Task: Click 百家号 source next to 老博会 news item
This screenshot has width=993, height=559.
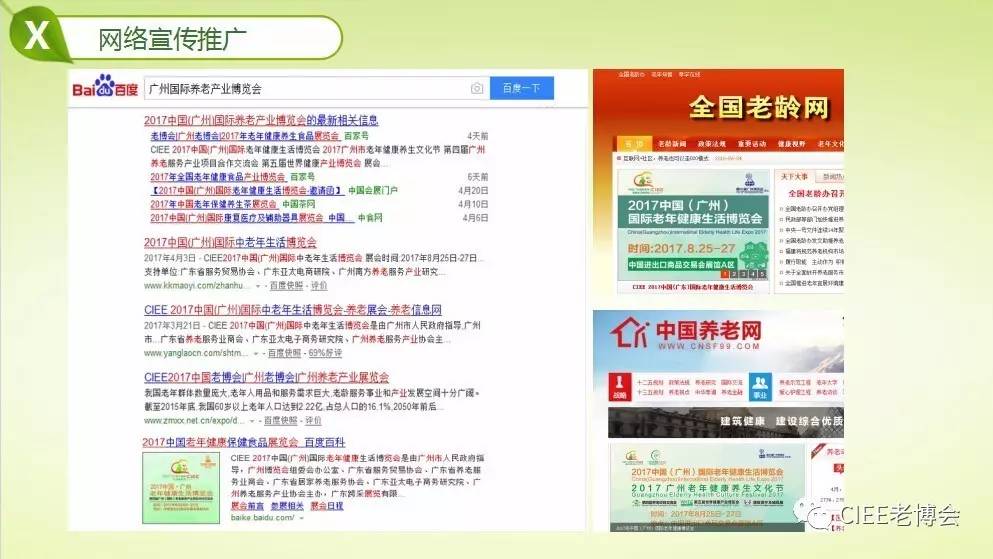Action: [x=356, y=136]
